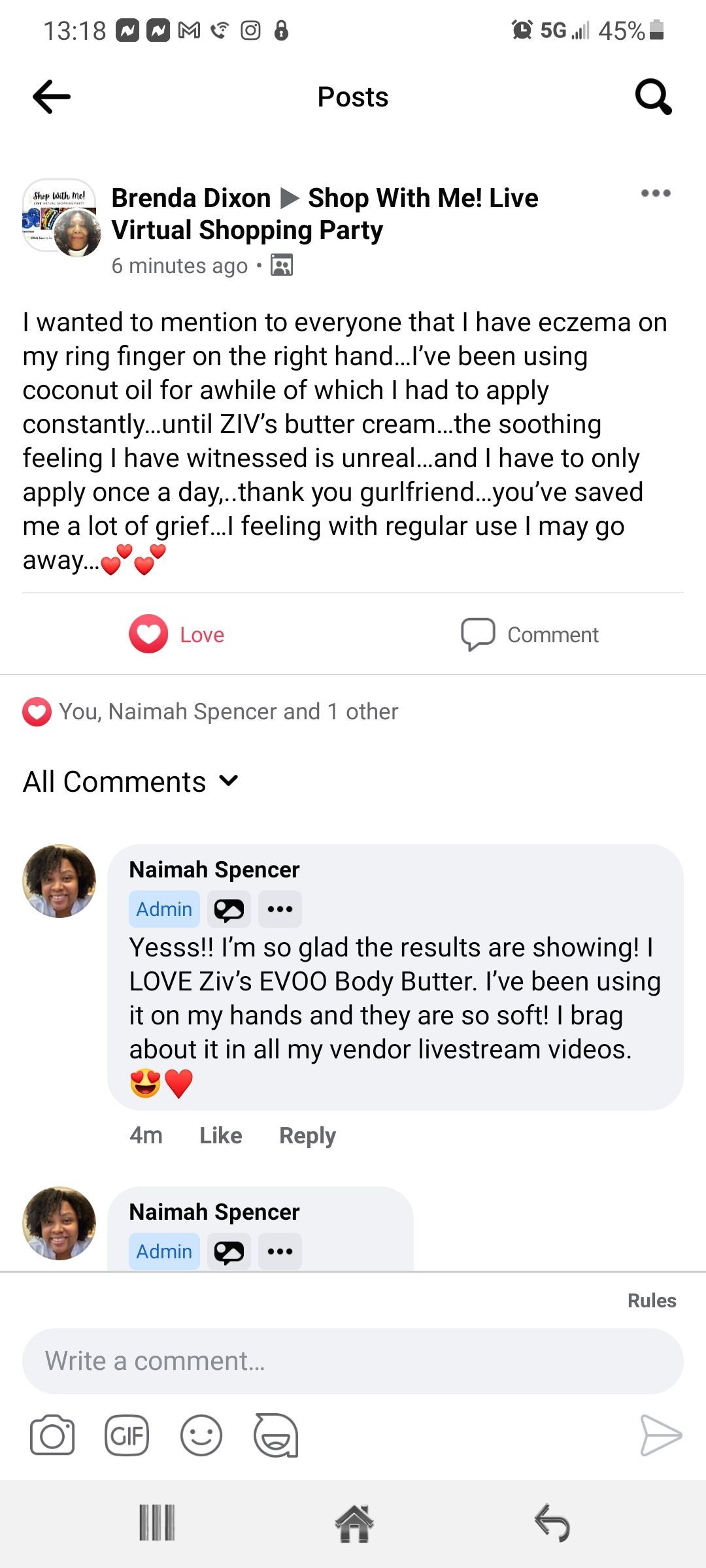Image resolution: width=706 pixels, height=1568 pixels.
Task: Tap the Write a comment field
Action: [x=353, y=1361]
